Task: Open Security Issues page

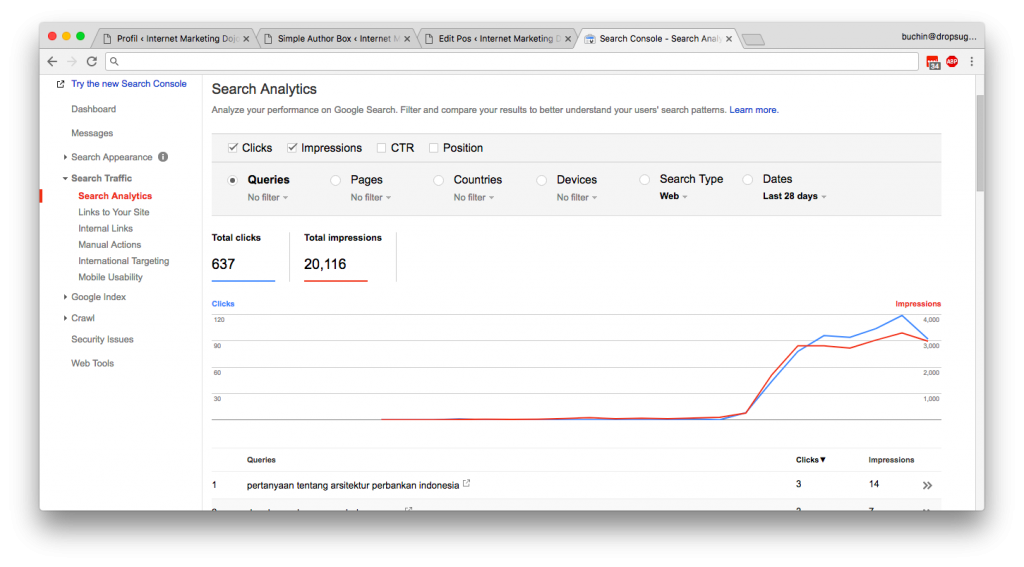Action: click(102, 340)
